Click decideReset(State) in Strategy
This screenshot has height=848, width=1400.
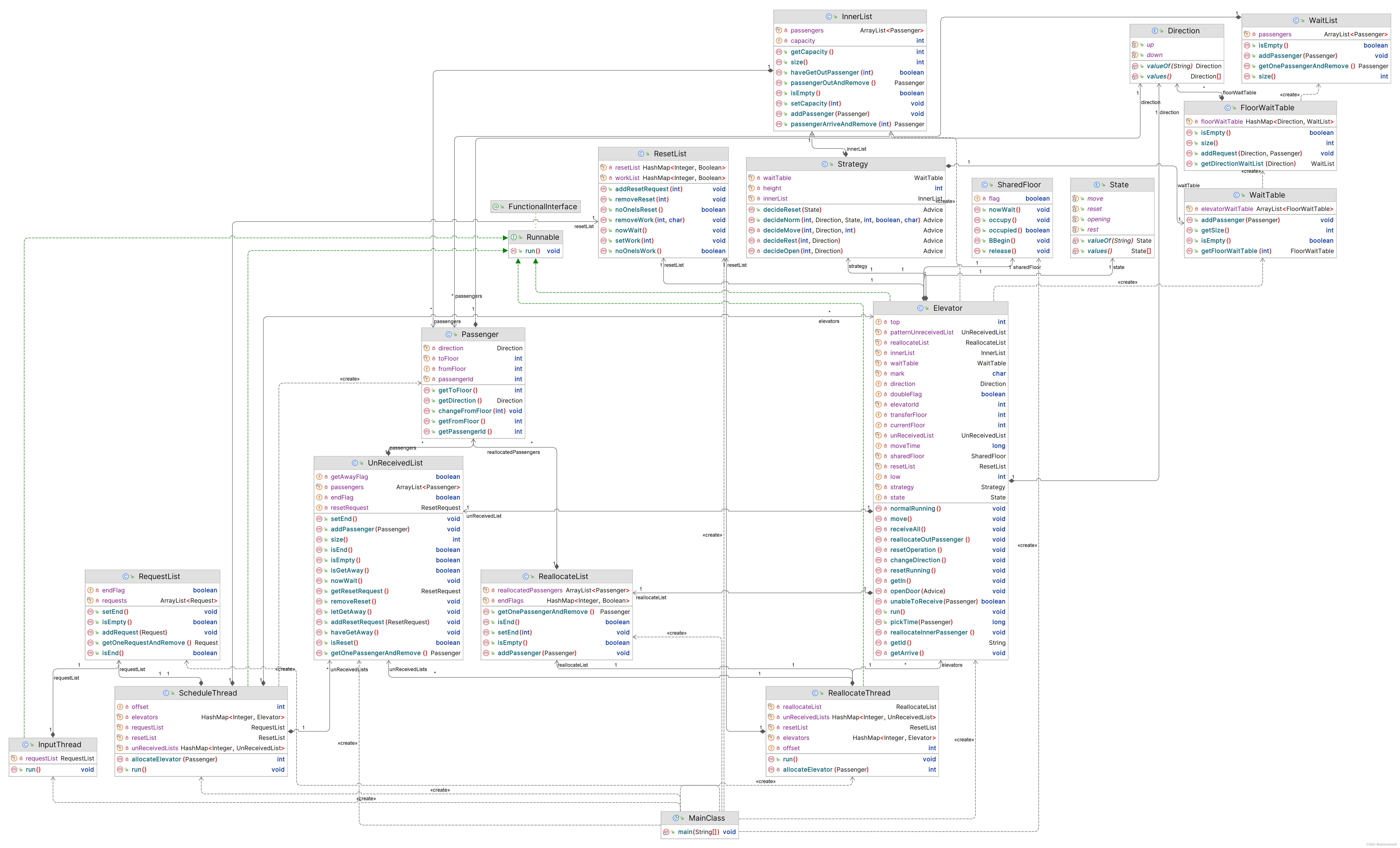coord(845,210)
